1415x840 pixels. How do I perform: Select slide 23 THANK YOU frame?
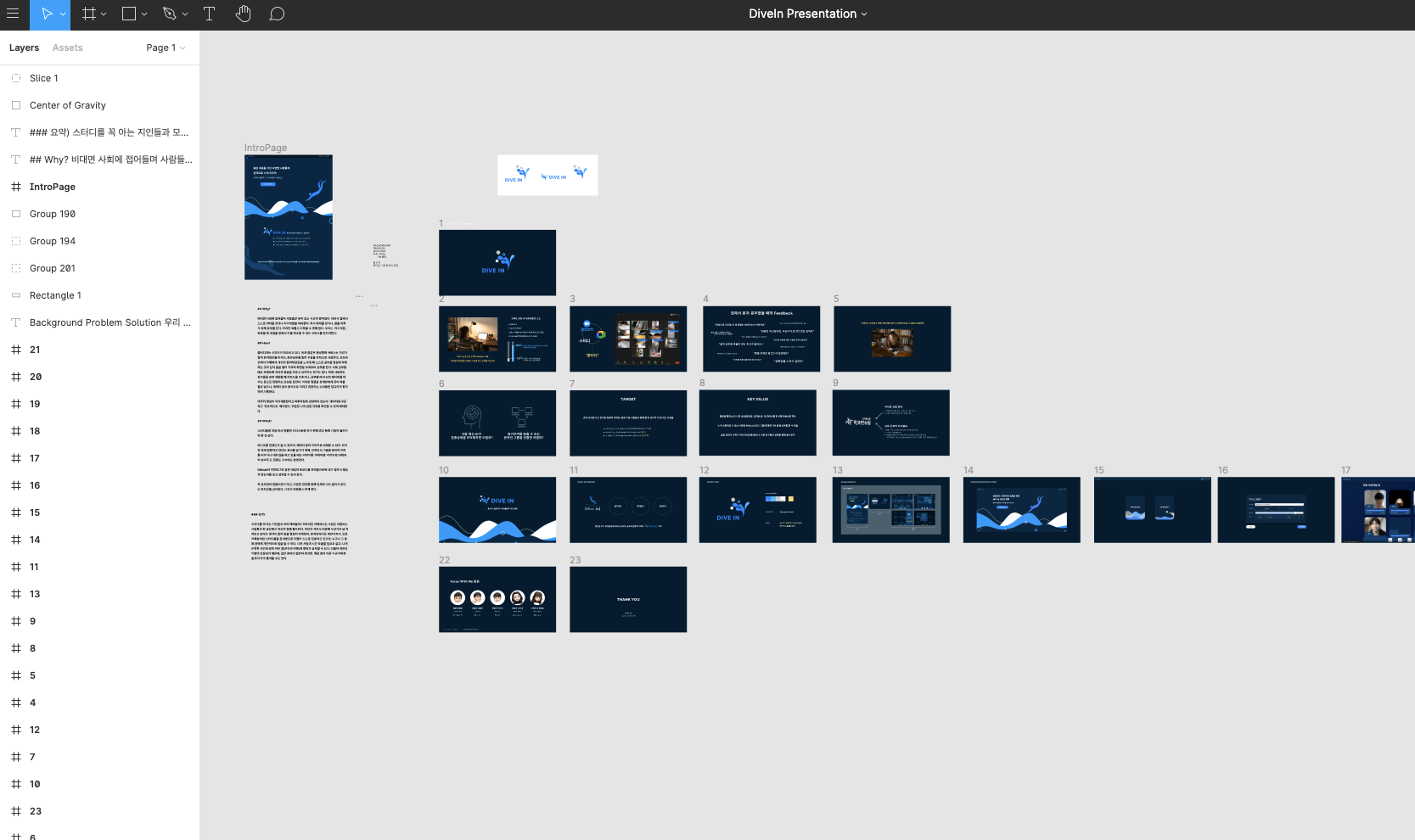point(628,599)
